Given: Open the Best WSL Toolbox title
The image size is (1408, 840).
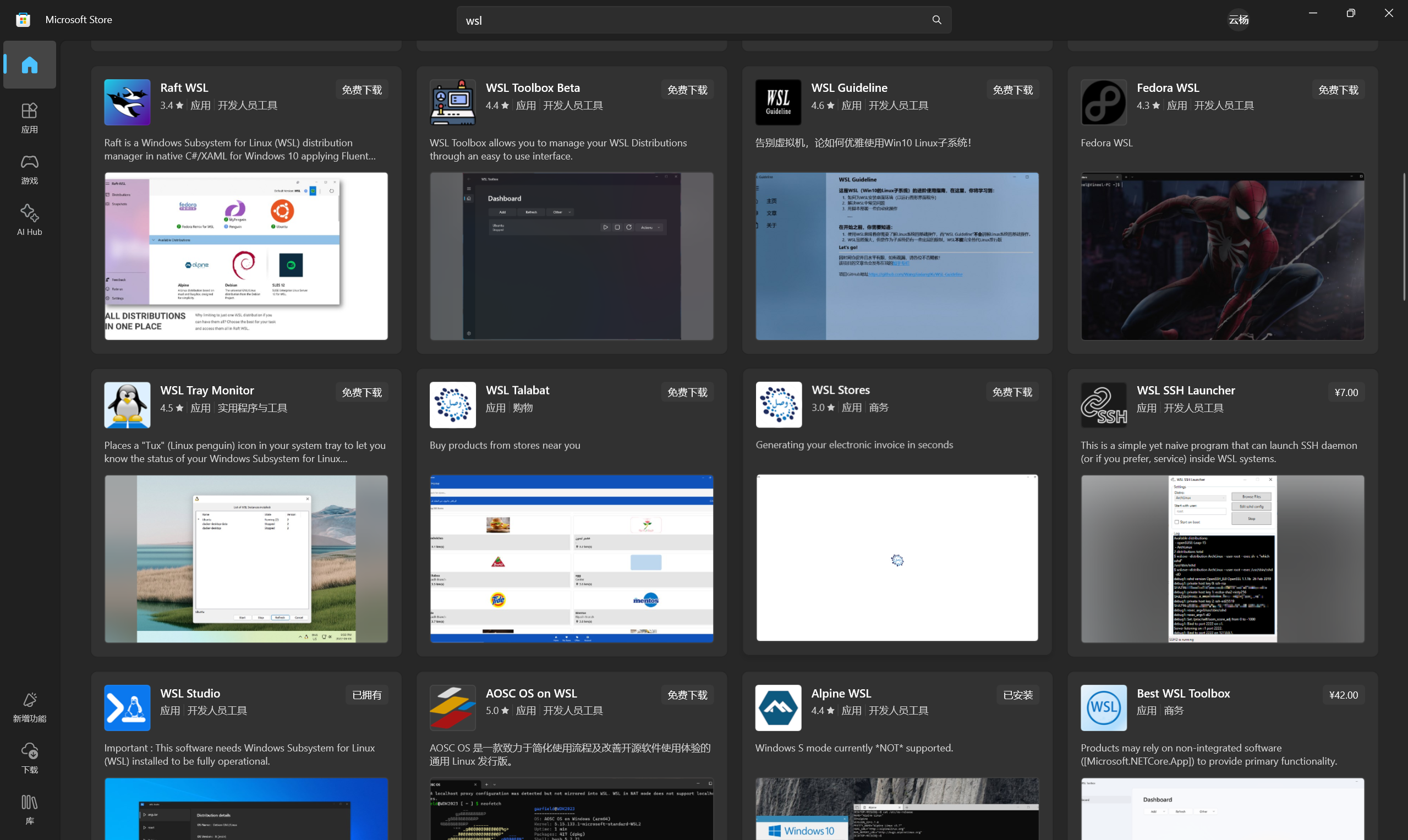Looking at the screenshot, I should pos(1184,693).
